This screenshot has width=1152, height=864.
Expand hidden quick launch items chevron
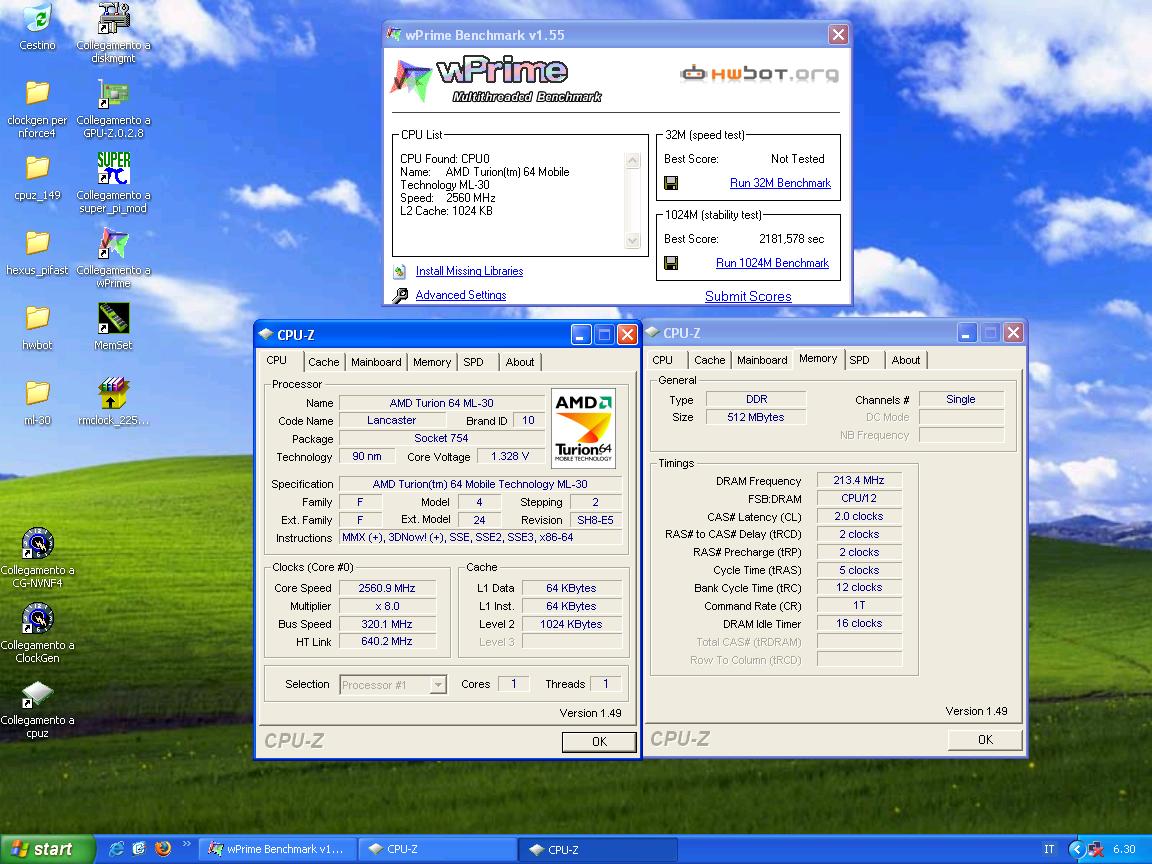186,844
